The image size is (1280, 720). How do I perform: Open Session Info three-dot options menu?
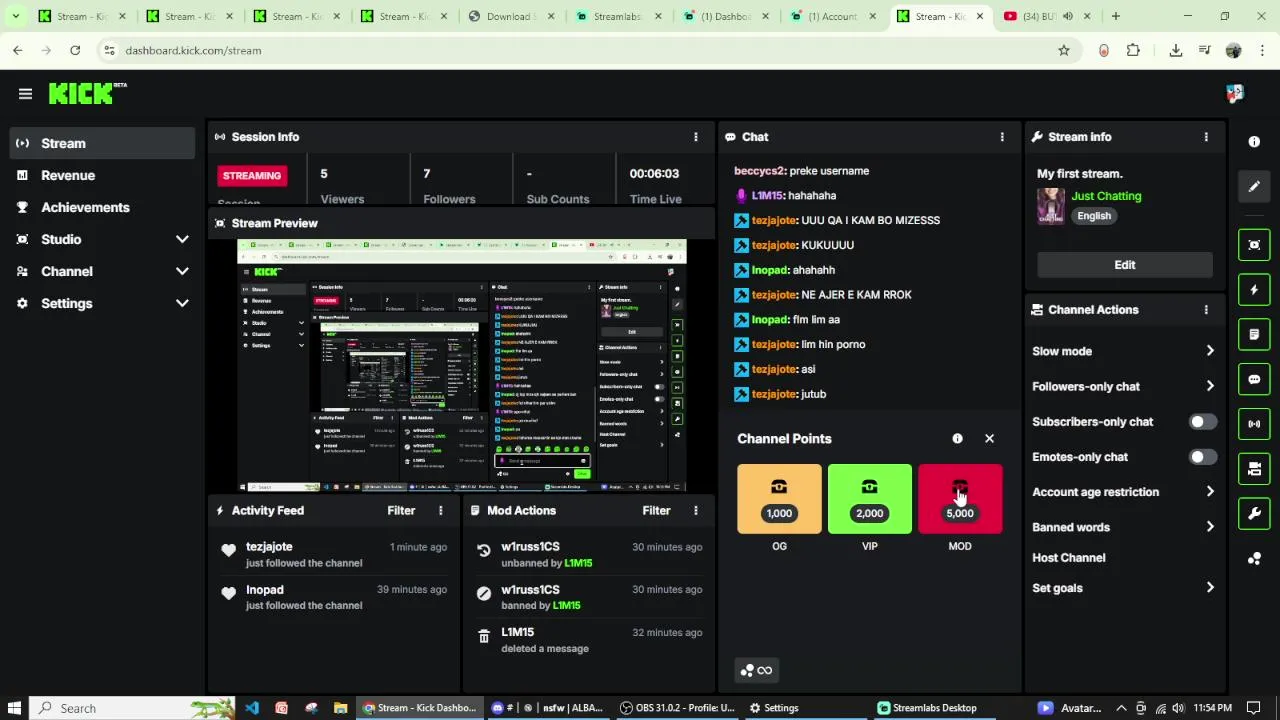pyautogui.click(x=696, y=137)
